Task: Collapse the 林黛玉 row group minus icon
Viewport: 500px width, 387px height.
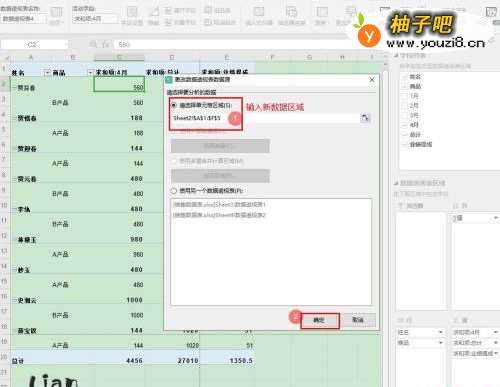Action: coord(14,240)
